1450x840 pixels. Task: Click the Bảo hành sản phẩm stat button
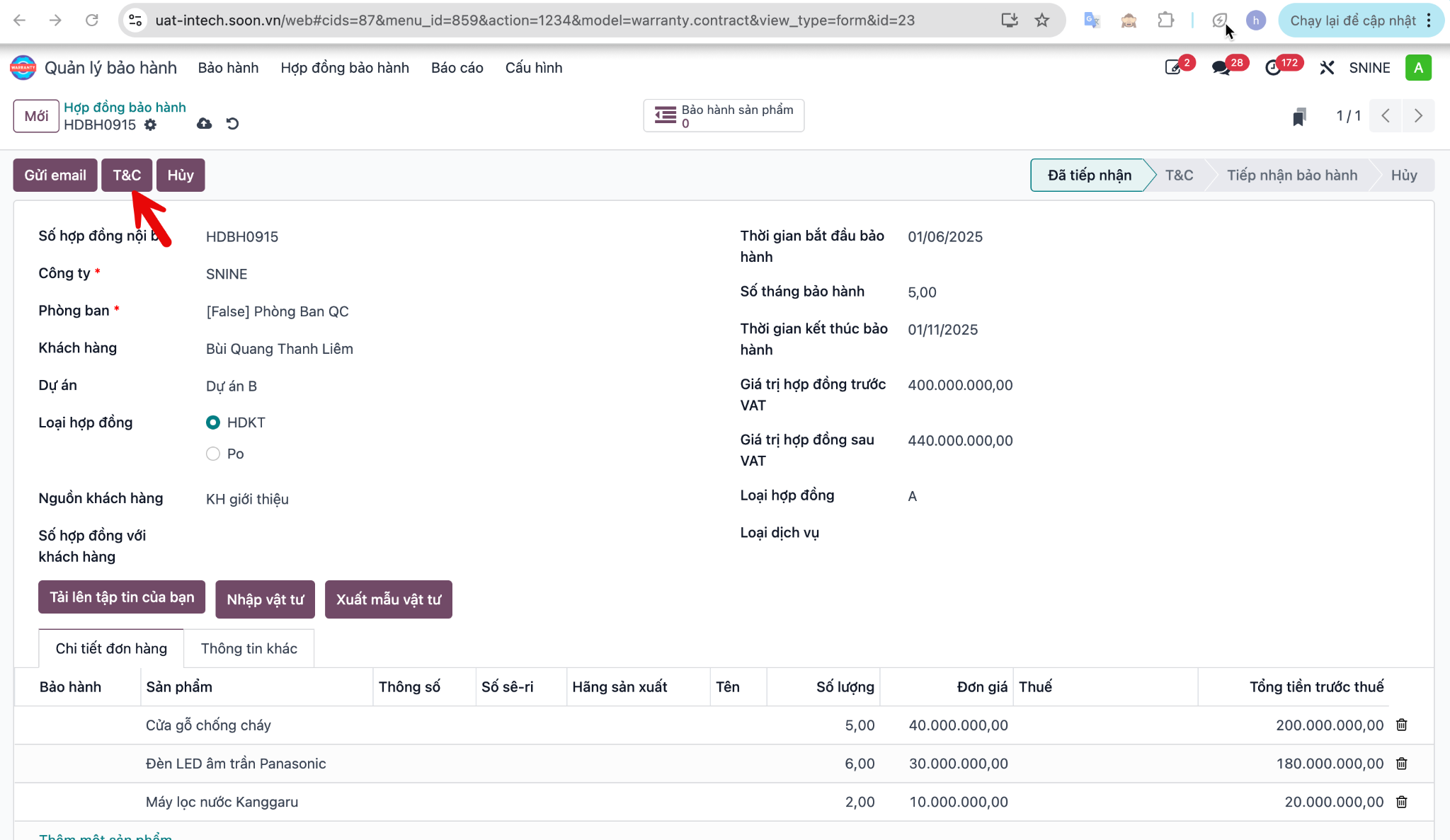tap(724, 115)
